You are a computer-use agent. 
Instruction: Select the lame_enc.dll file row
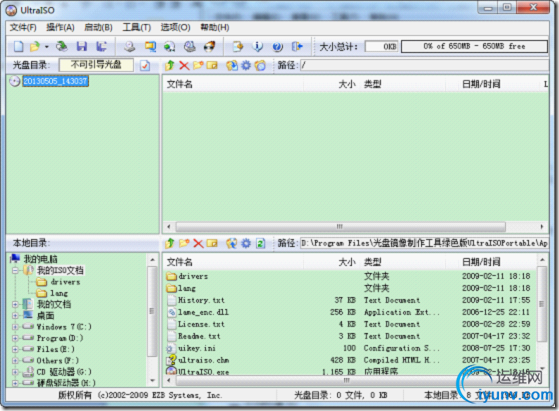(349, 312)
